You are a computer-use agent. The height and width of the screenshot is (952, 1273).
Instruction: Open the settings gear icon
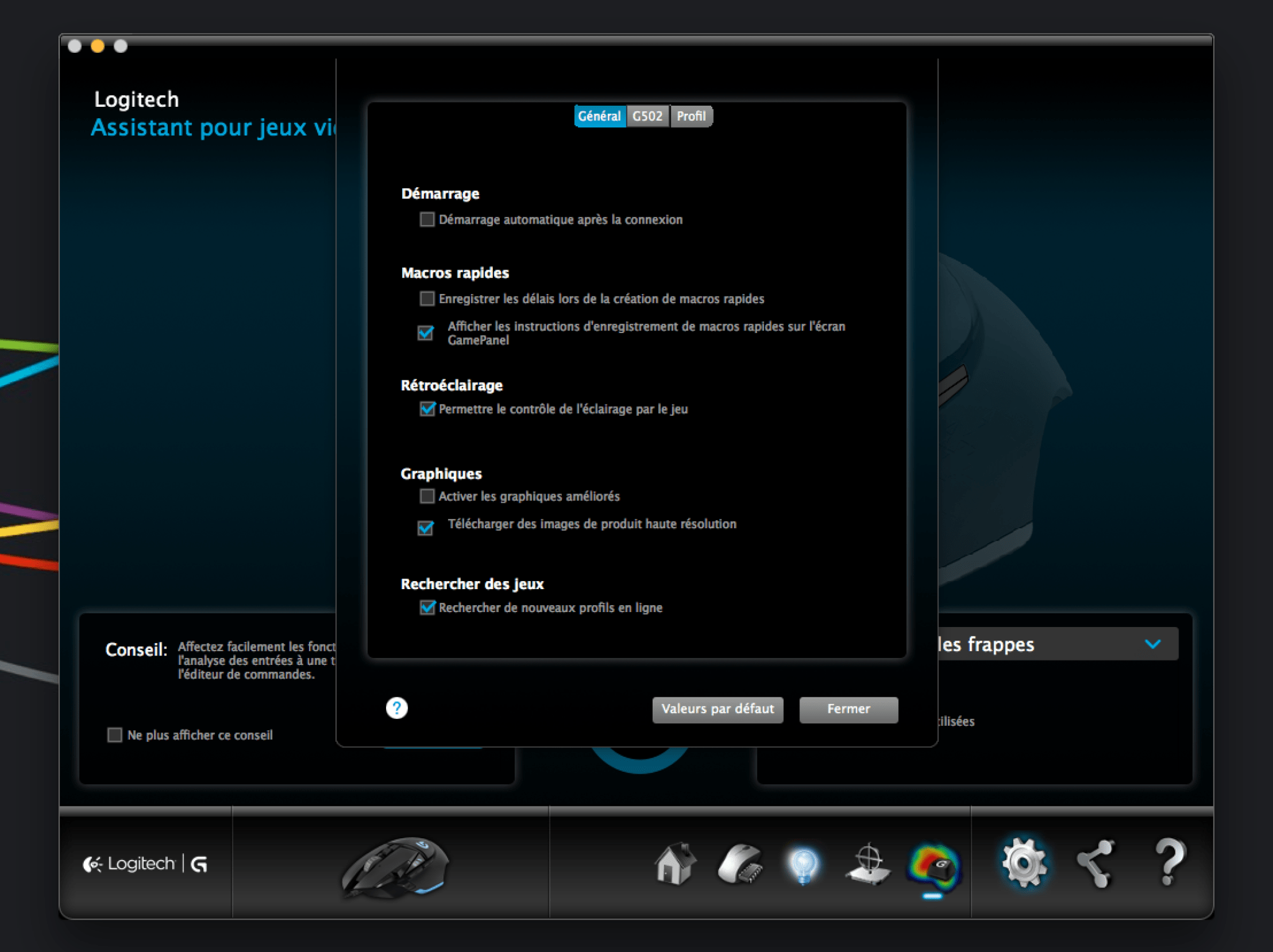(x=1024, y=863)
